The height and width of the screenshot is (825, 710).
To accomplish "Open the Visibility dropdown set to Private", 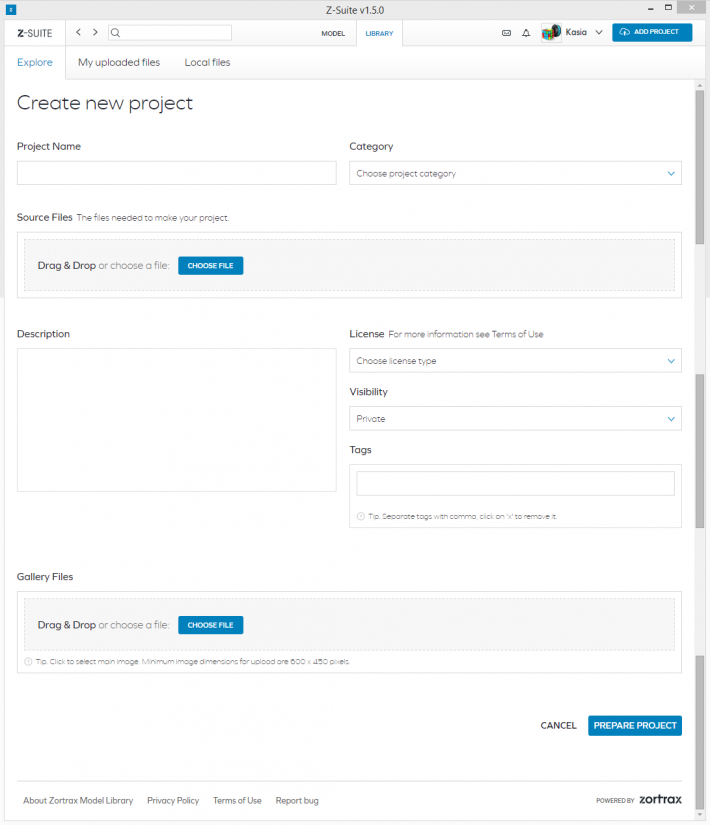I will click(515, 418).
